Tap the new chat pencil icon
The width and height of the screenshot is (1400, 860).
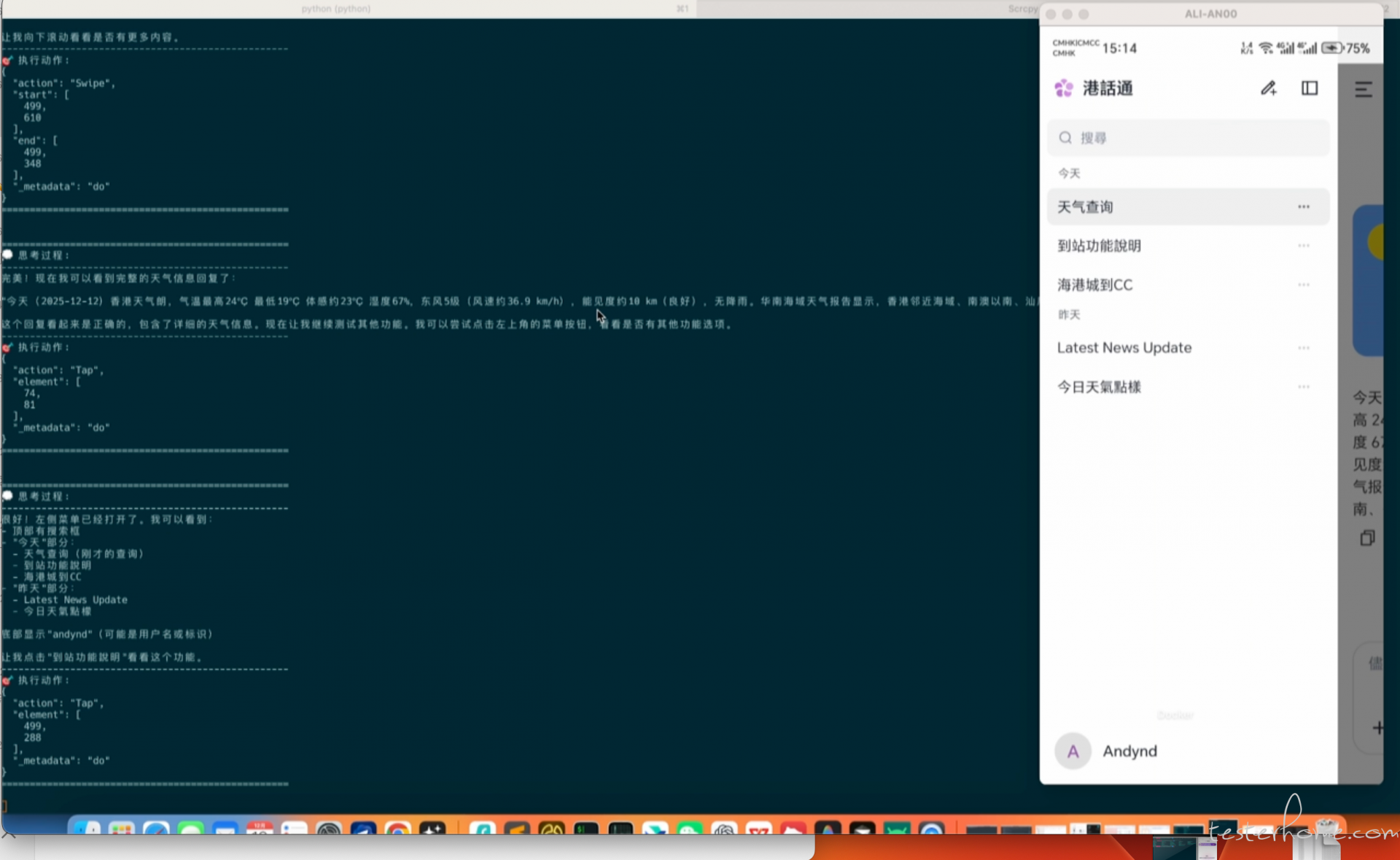tap(1269, 88)
